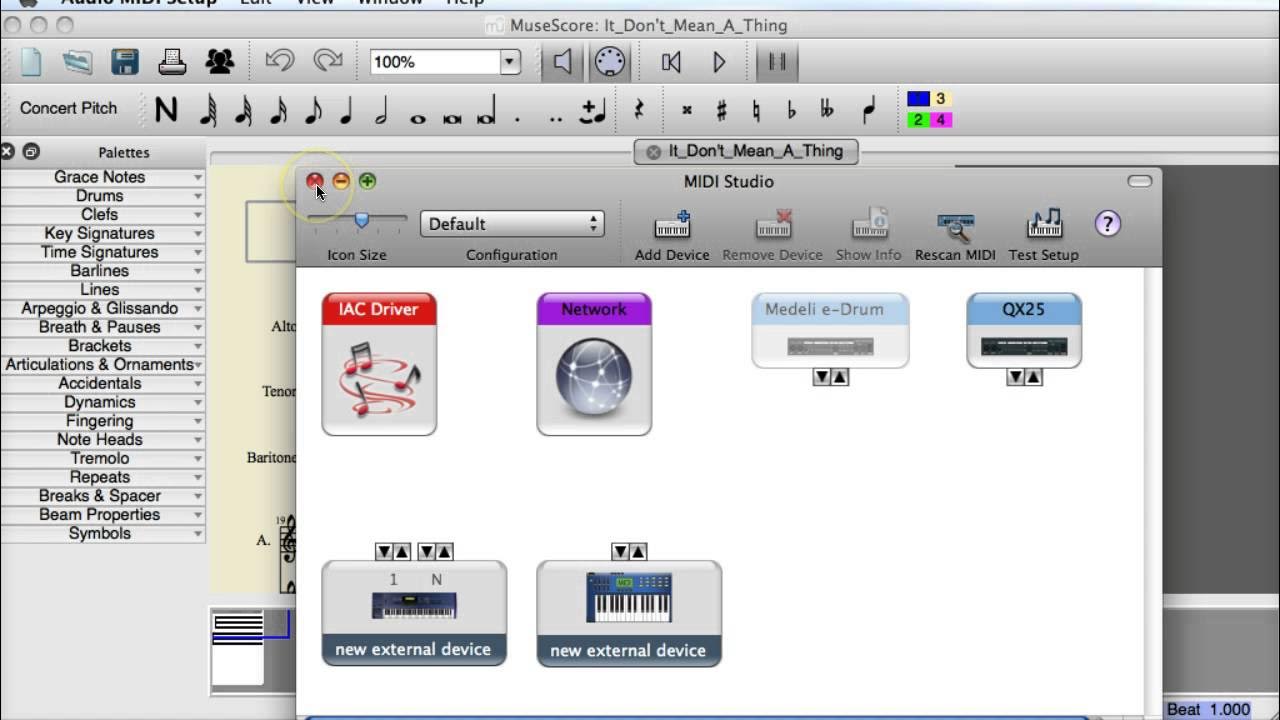Open the Default Configuration dropdown
This screenshot has height=720, width=1280.
[x=512, y=224]
